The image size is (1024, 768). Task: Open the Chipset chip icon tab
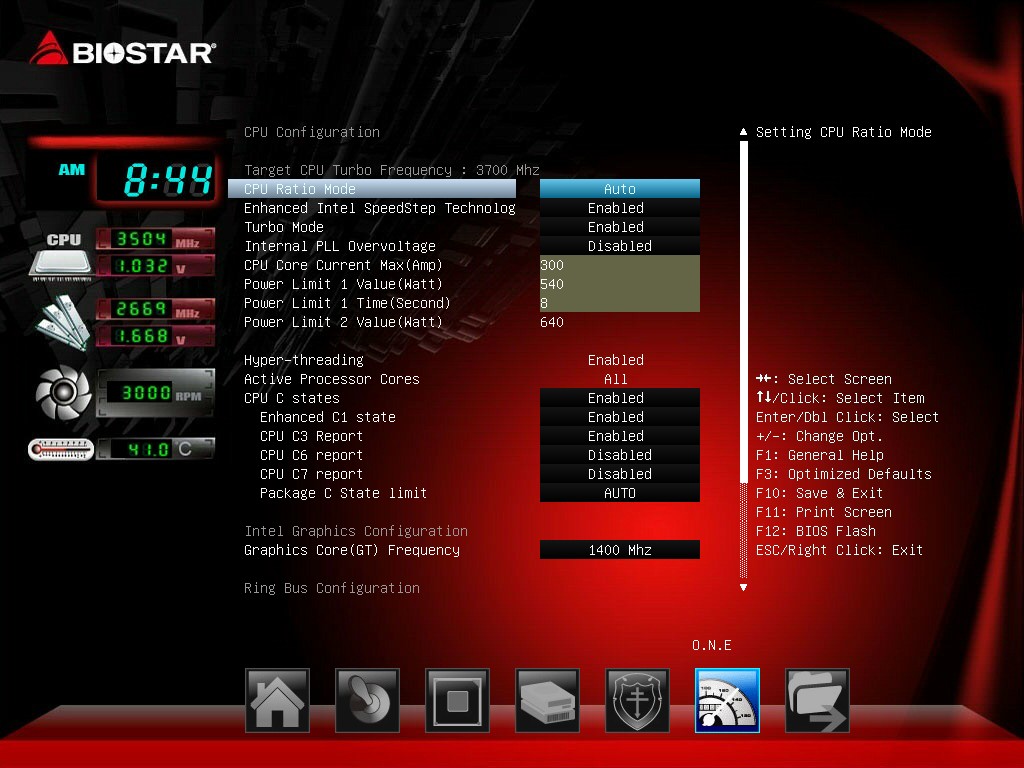point(457,700)
